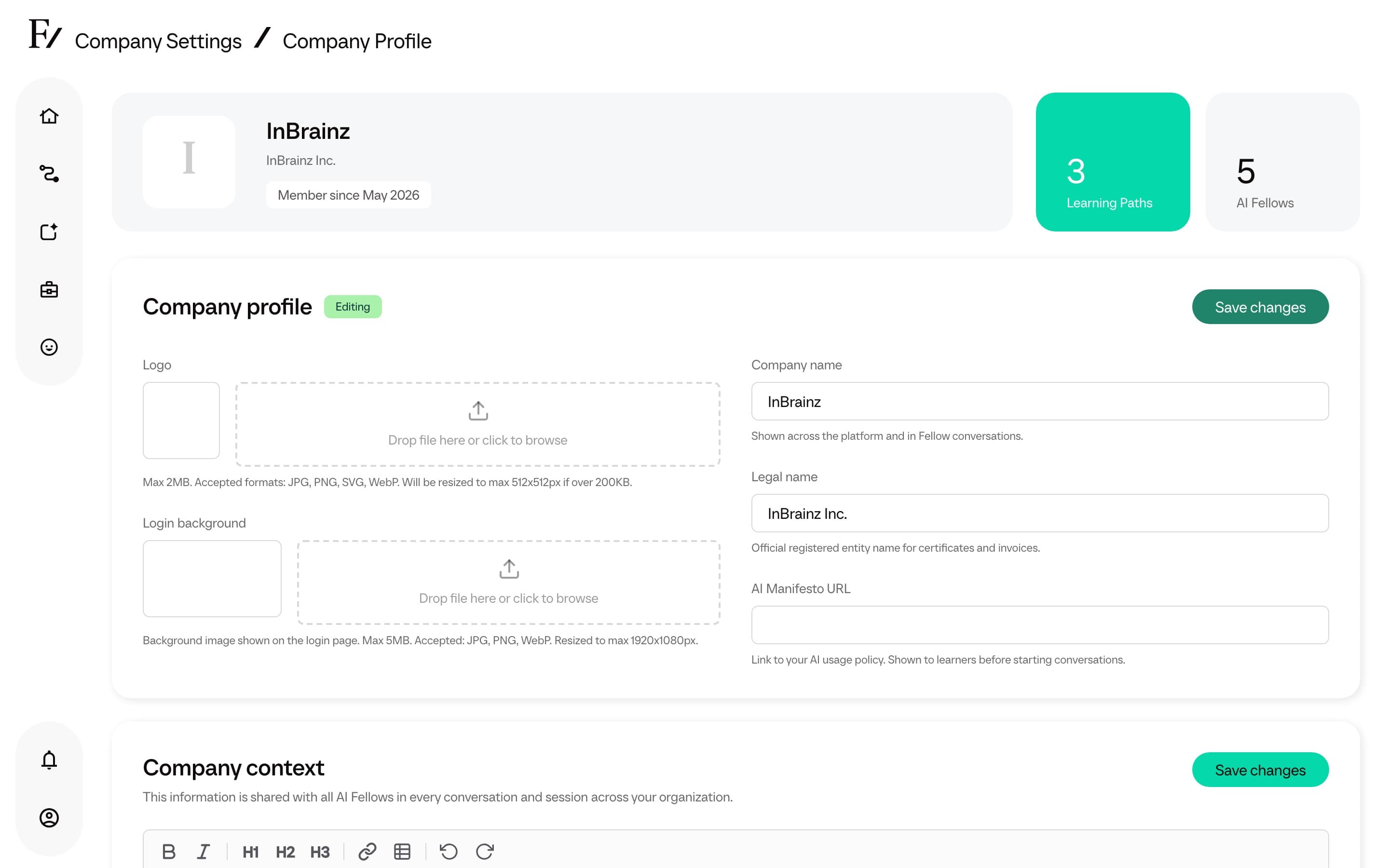Viewport: 1389px width, 868px height.
Task: Click upload icon in Login background drop zone
Action: (509, 569)
